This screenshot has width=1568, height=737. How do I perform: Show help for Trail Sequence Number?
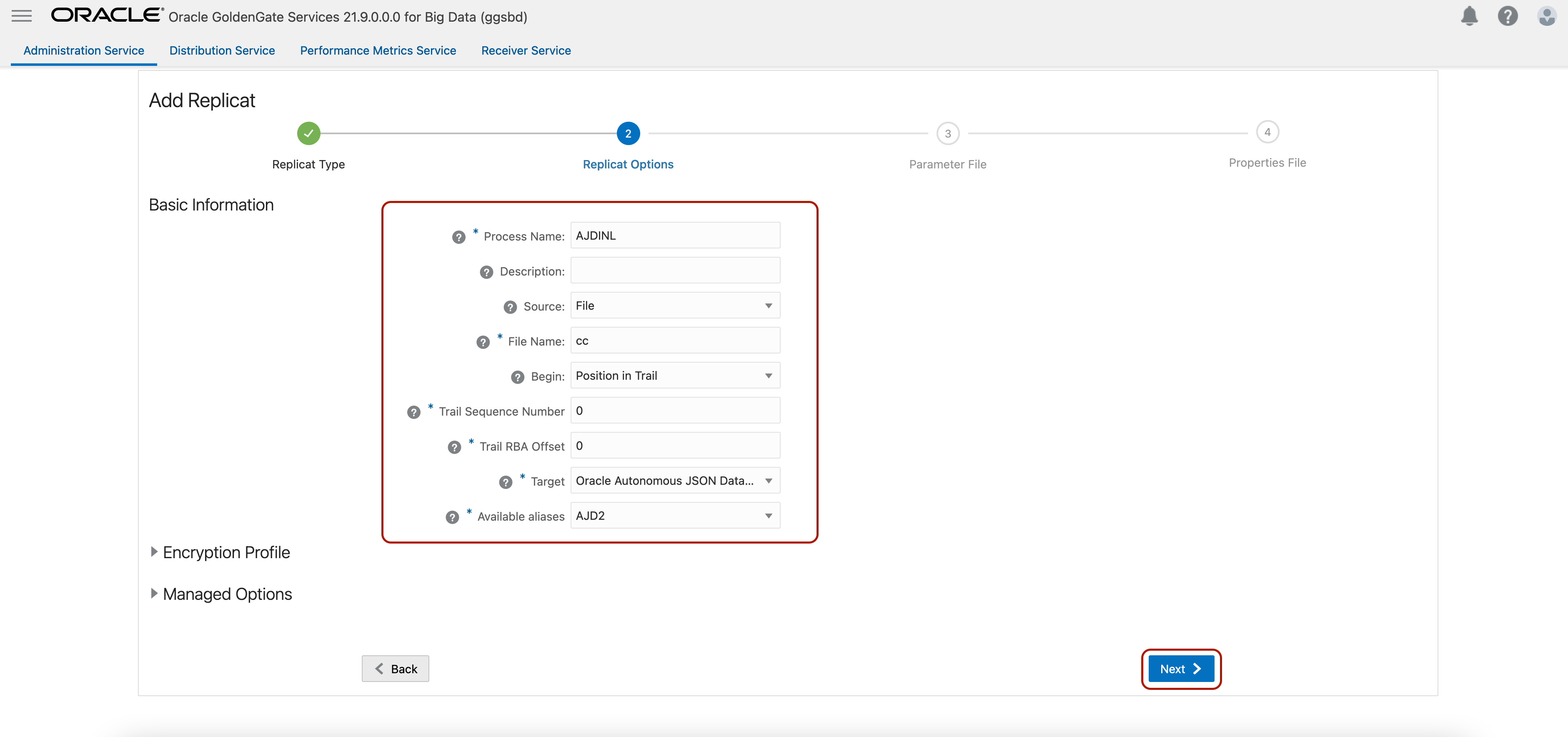pos(413,413)
